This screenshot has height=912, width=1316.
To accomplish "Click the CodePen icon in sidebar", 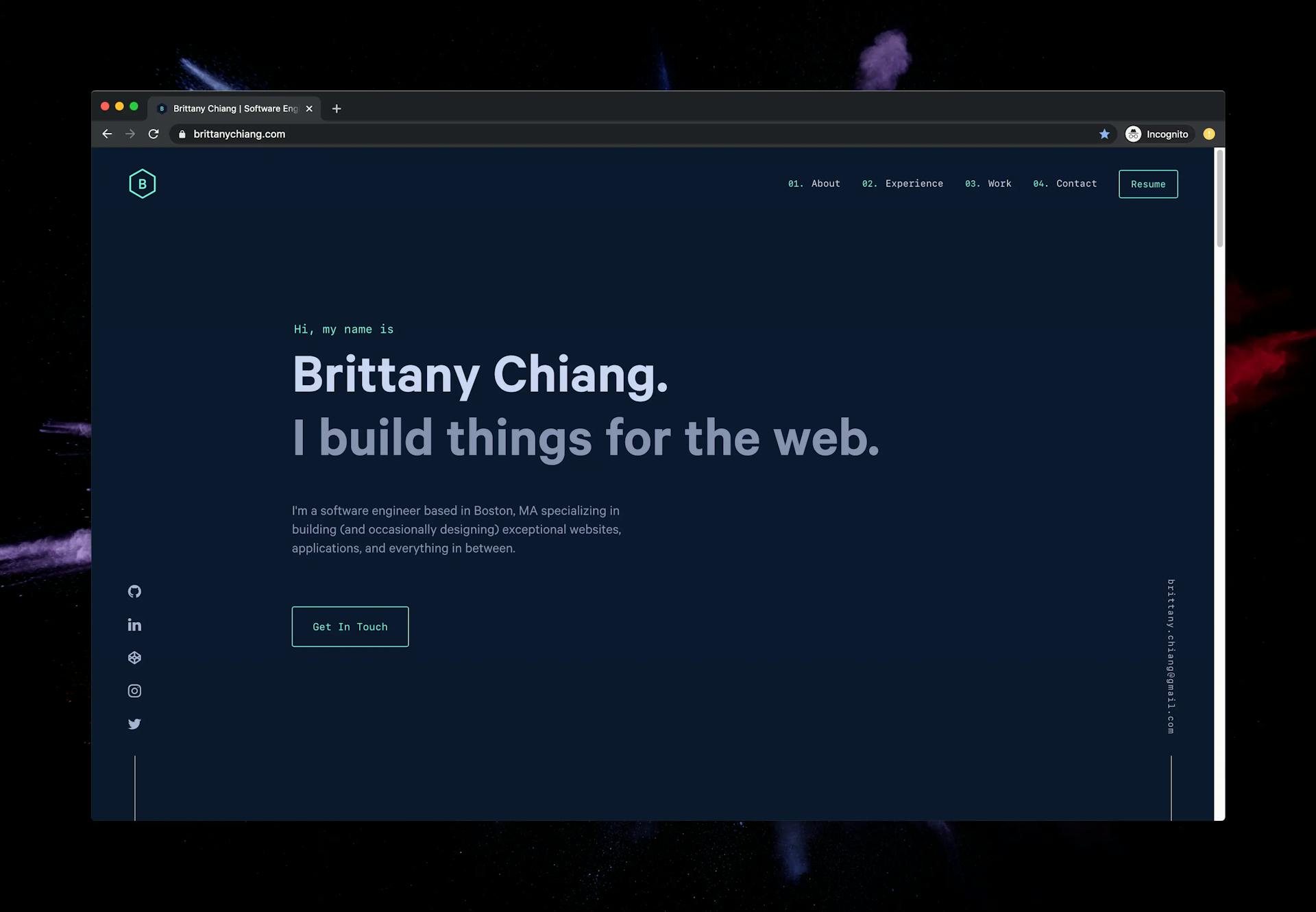I will pos(134,657).
